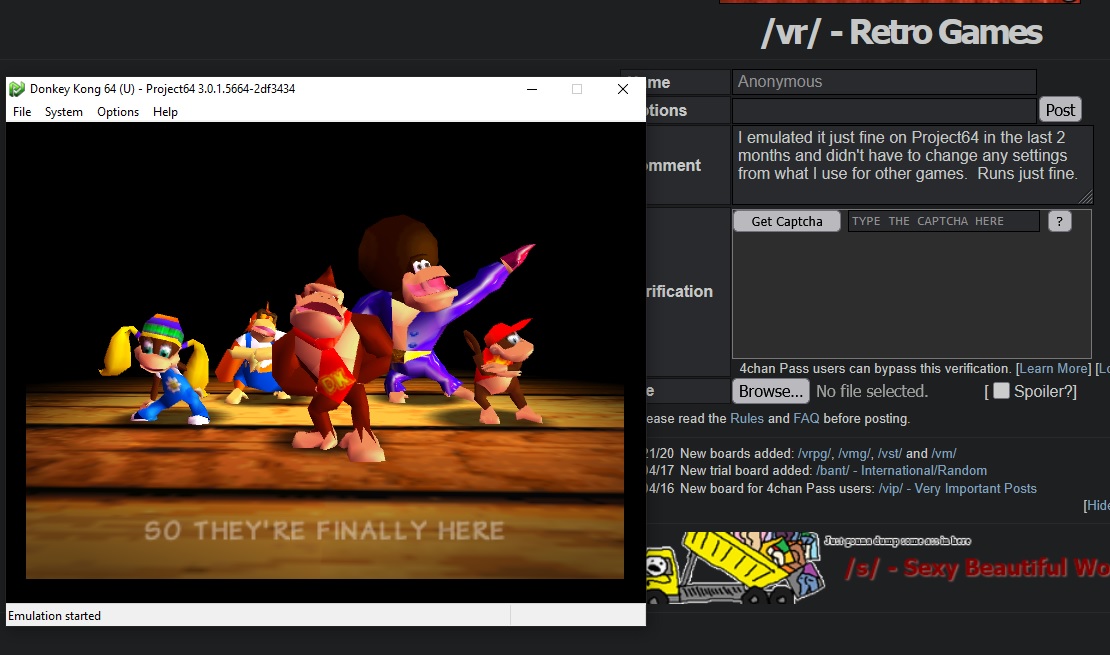Go to the /vst/ board link

890,453
